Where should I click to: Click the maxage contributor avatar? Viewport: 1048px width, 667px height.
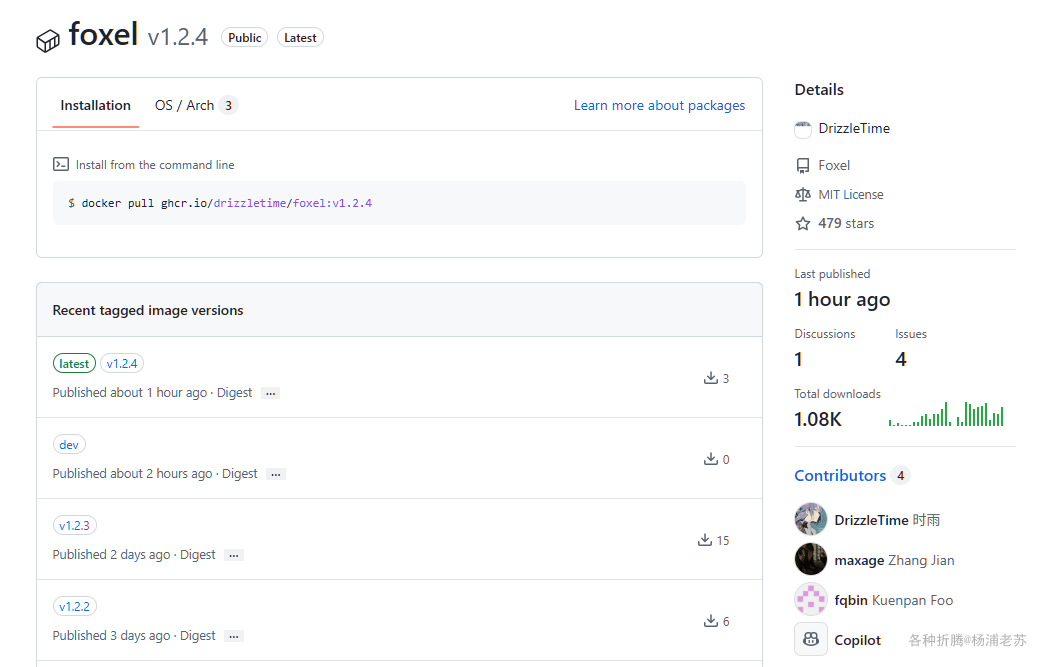(811, 559)
